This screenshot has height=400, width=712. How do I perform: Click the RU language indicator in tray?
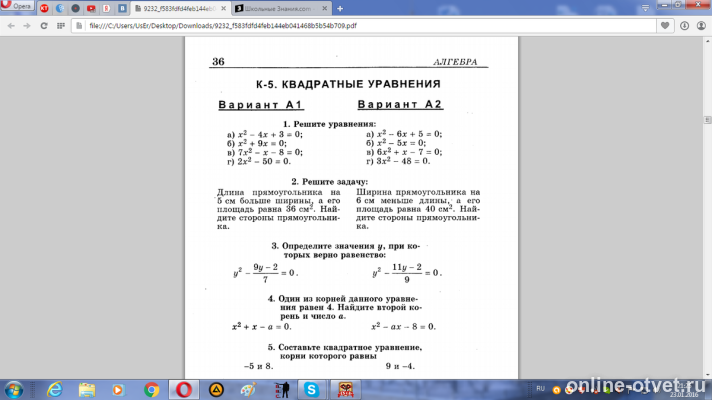coord(540,389)
